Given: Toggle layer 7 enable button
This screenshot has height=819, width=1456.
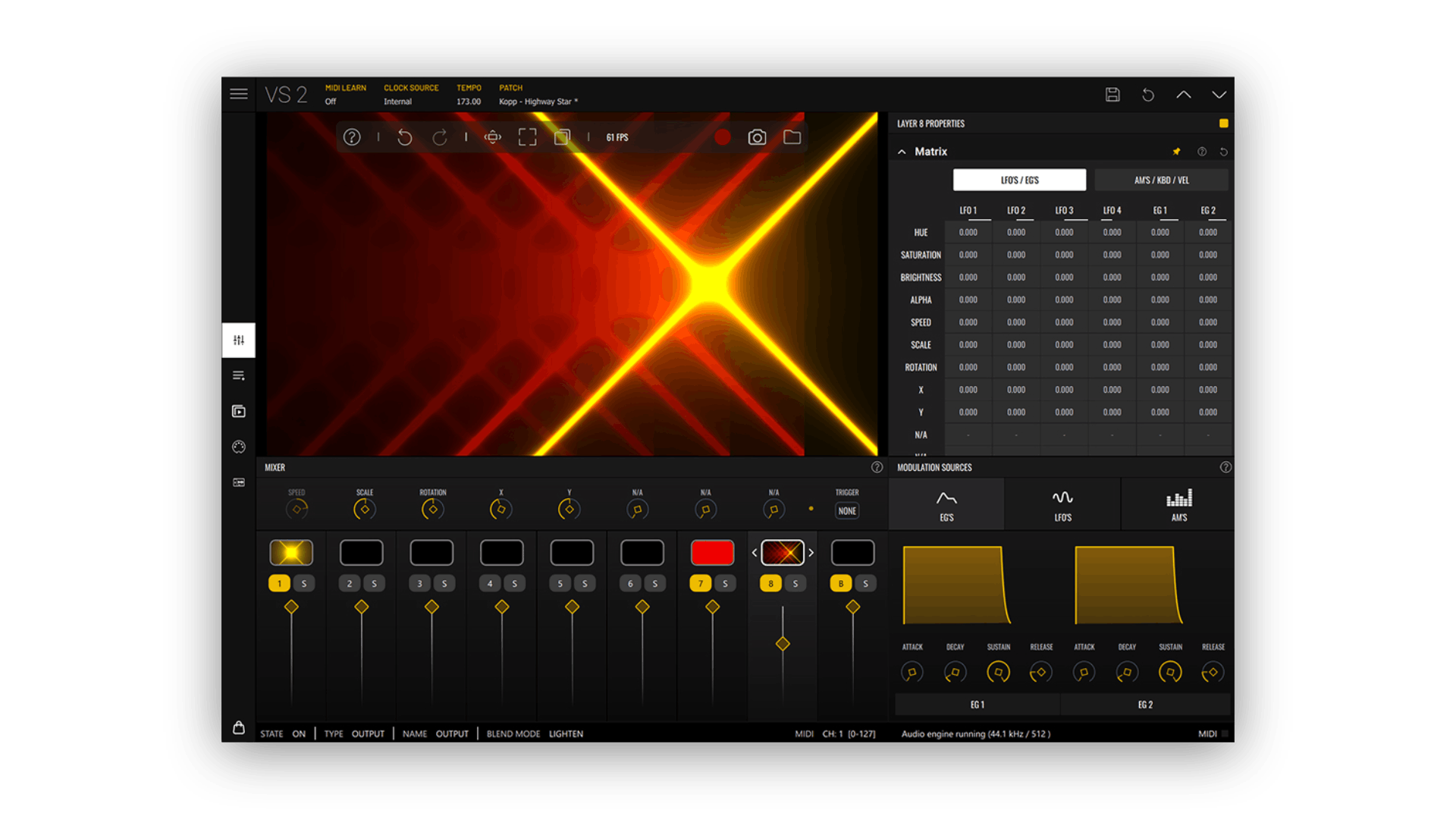Looking at the screenshot, I should [701, 583].
